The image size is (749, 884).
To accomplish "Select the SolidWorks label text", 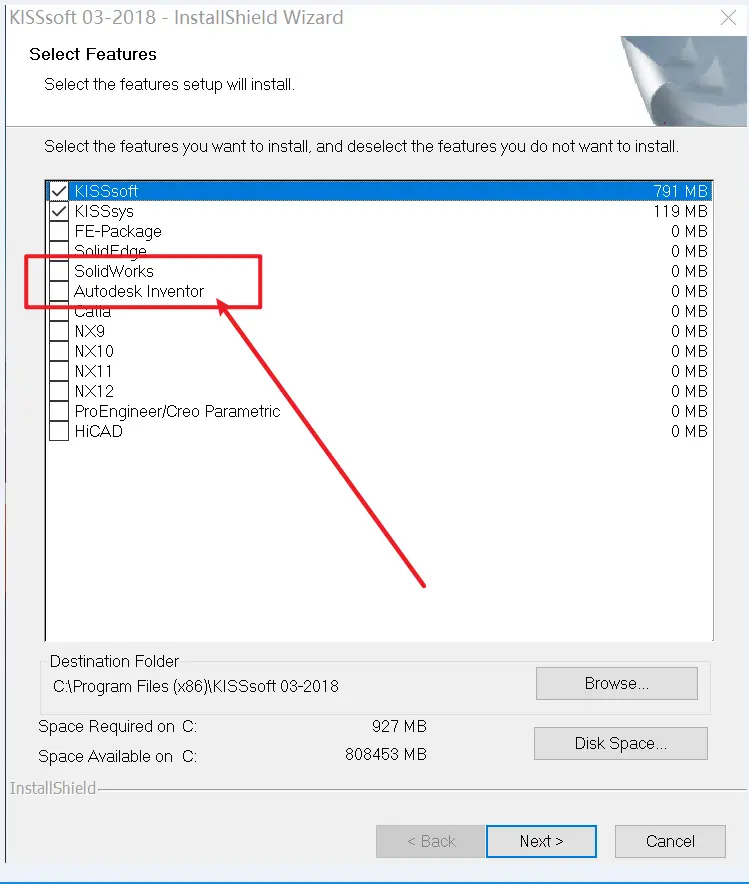I will click(114, 271).
